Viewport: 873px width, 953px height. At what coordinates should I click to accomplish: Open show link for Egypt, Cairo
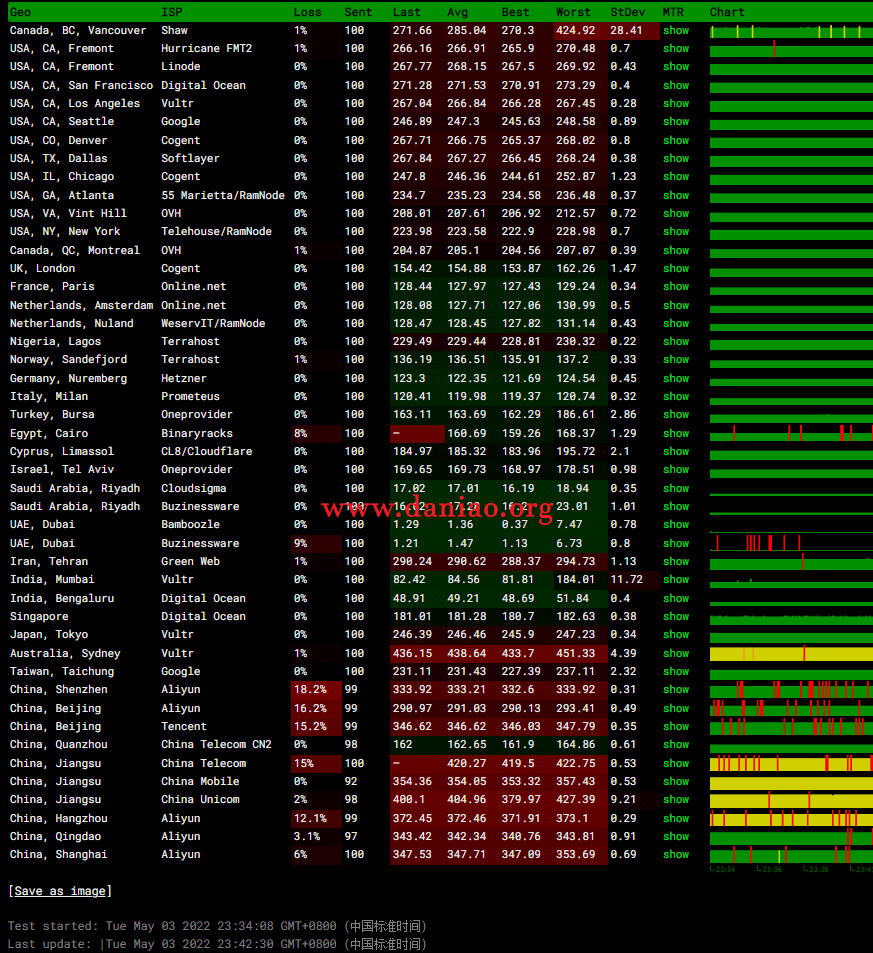[676, 434]
